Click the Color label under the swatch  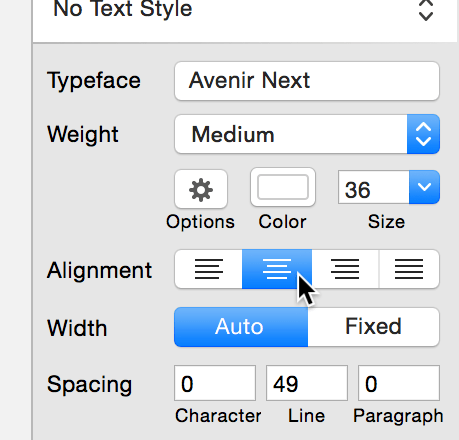(x=282, y=222)
